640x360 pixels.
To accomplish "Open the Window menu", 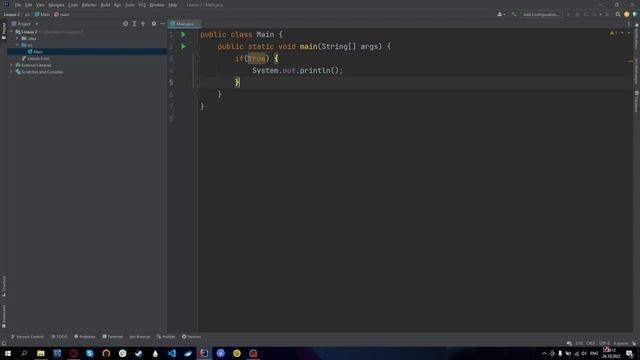I will 157,5.
